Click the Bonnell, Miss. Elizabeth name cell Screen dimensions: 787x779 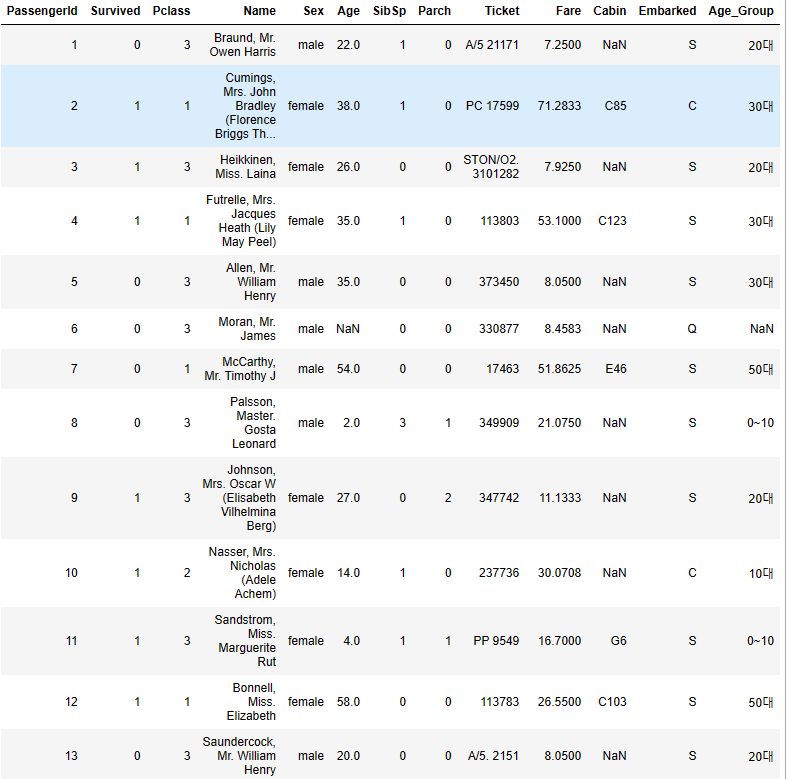point(251,702)
